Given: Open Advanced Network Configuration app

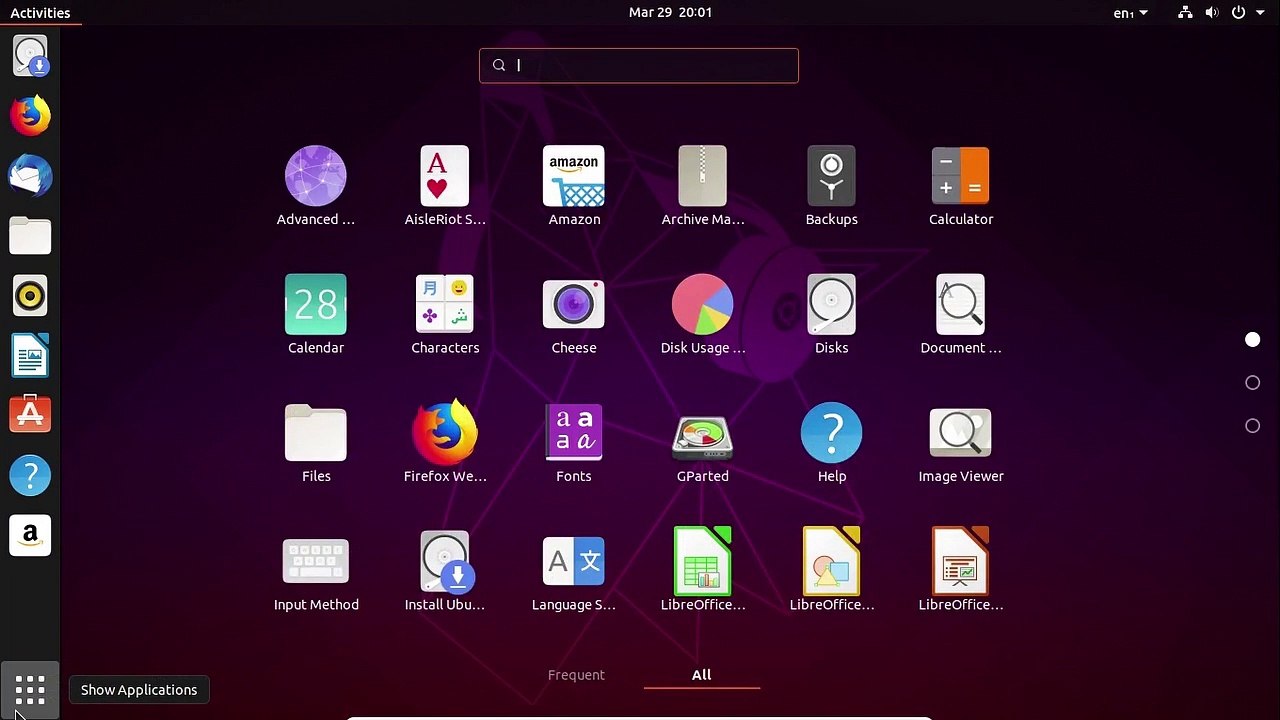Looking at the screenshot, I should [x=315, y=186].
